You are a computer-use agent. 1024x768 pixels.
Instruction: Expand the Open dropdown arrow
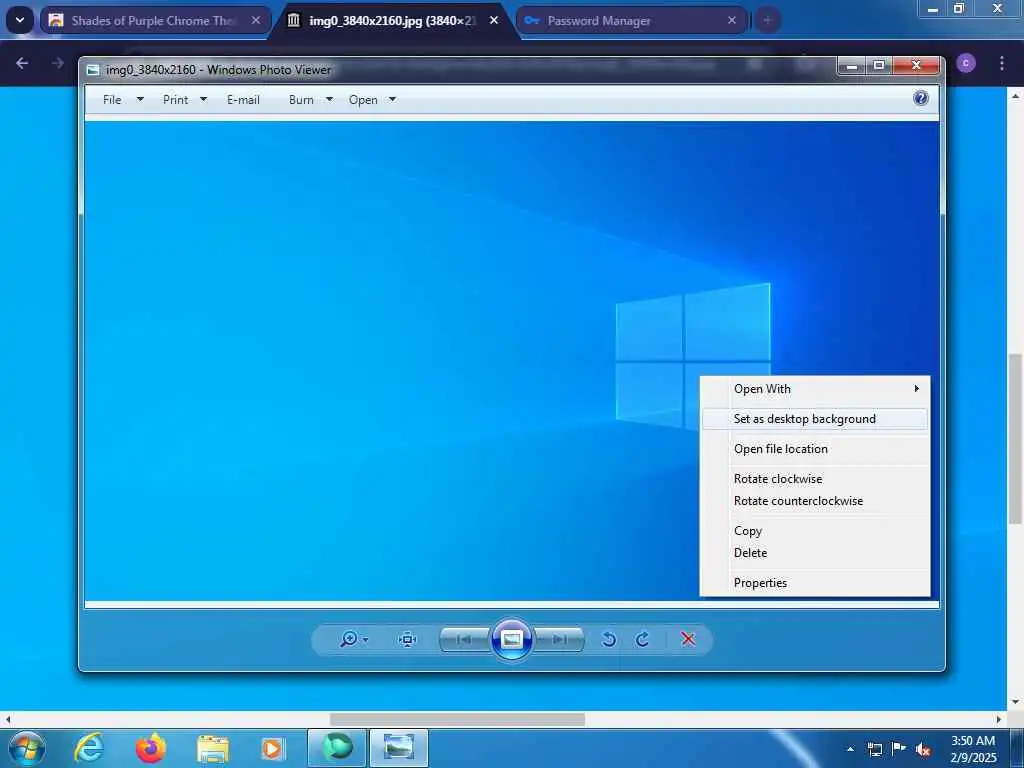coord(392,100)
